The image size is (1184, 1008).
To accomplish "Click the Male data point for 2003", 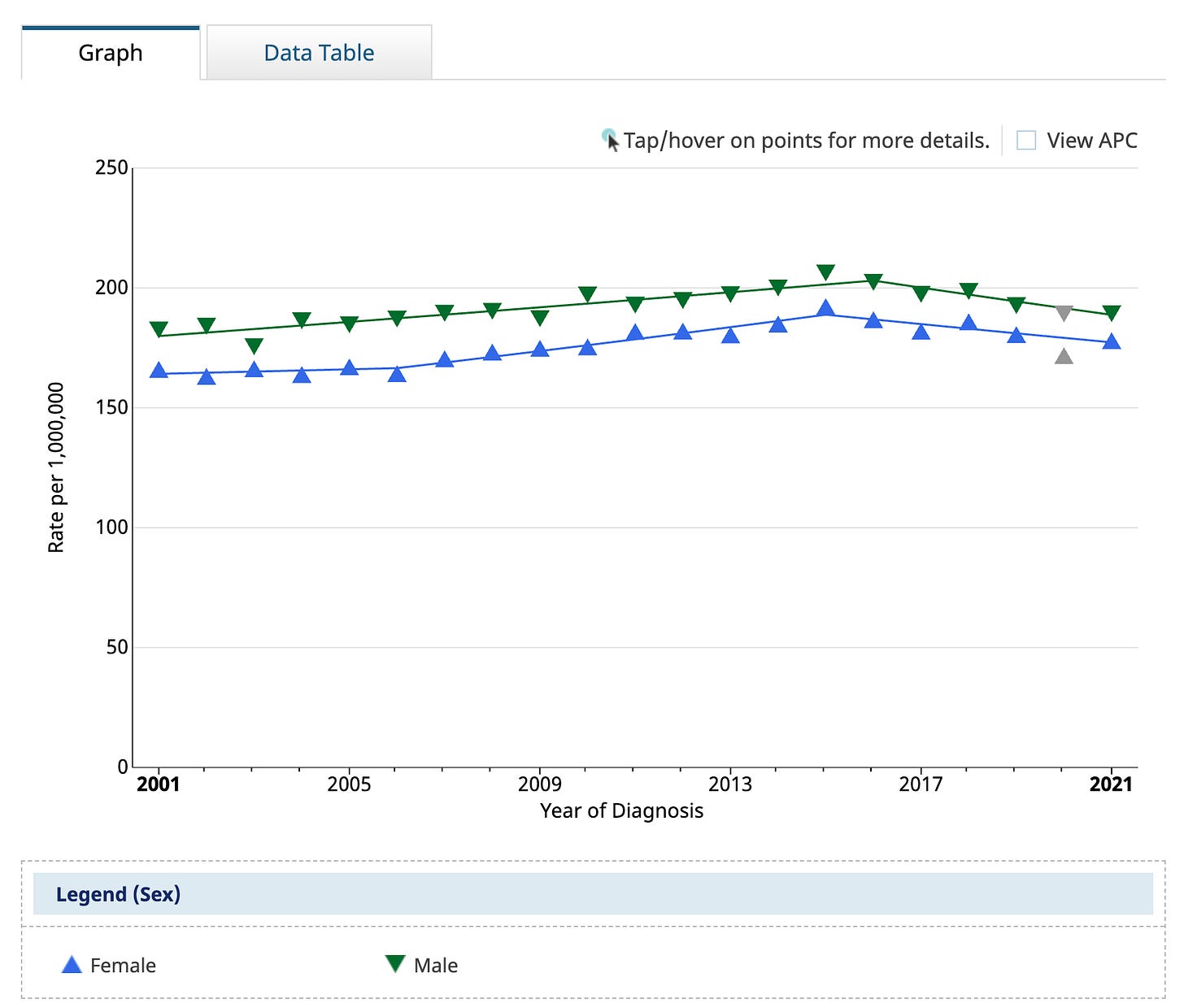I will (x=254, y=346).
